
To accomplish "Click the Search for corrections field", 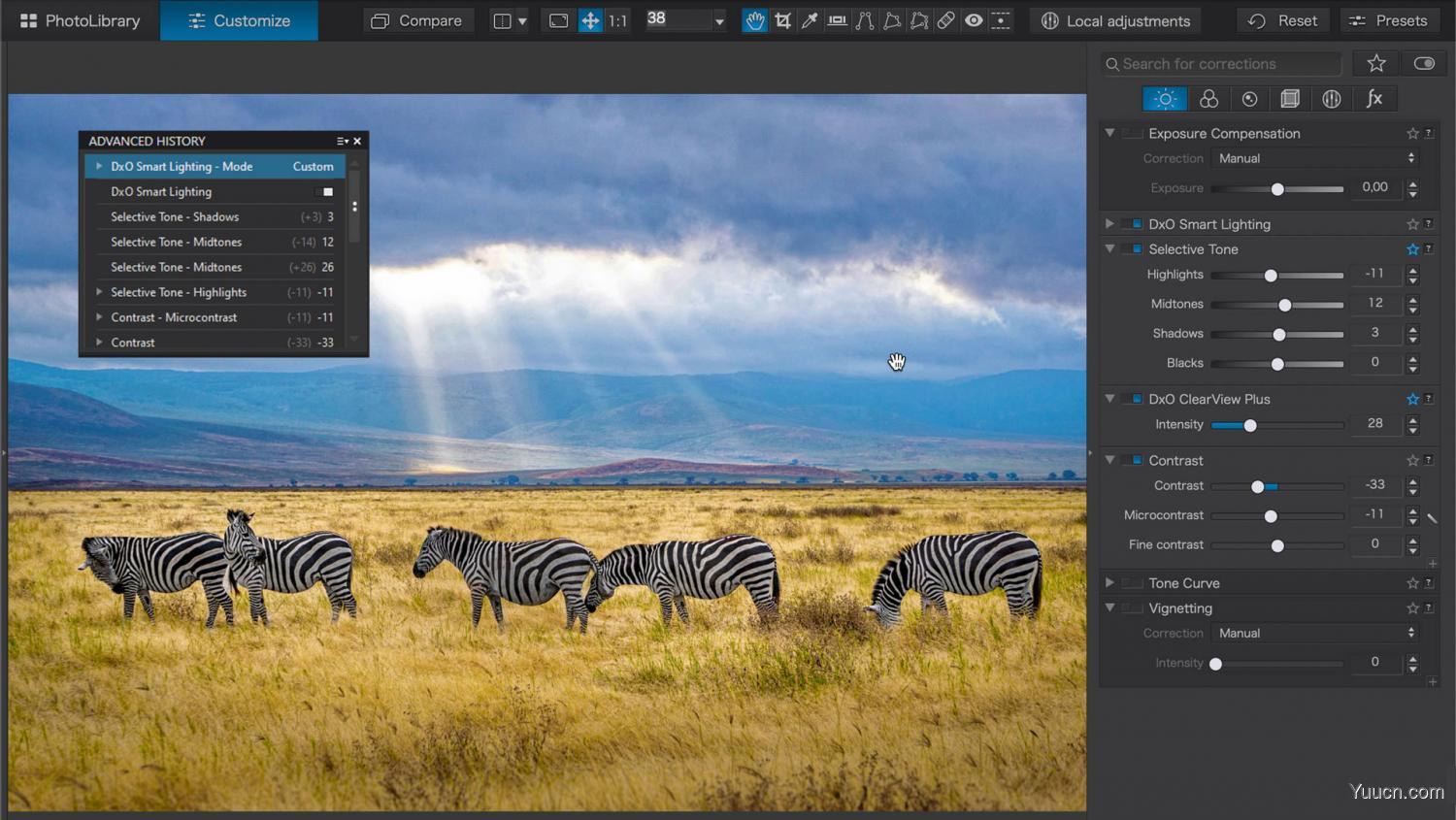I will [1220, 63].
